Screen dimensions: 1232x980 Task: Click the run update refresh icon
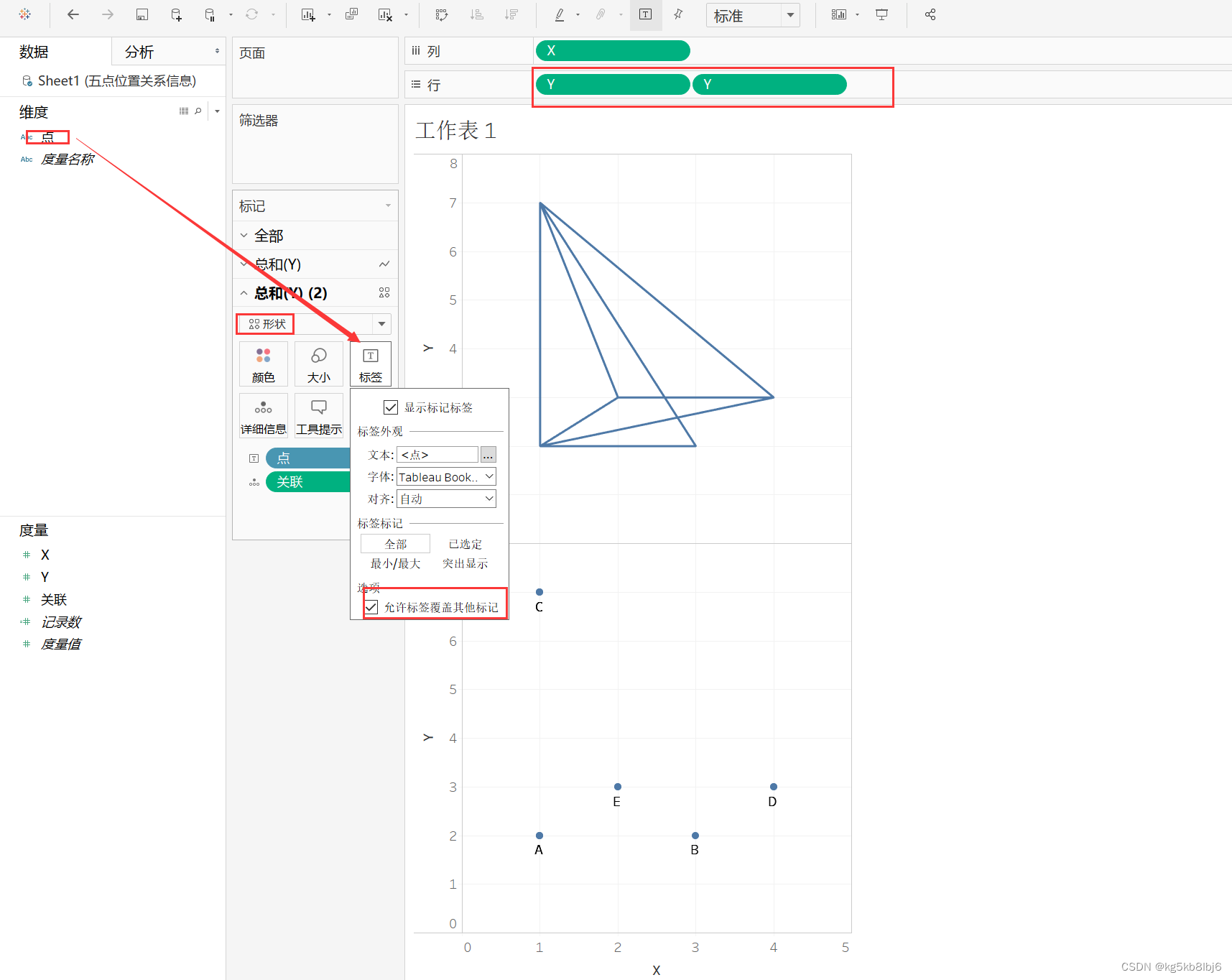(251, 14)
